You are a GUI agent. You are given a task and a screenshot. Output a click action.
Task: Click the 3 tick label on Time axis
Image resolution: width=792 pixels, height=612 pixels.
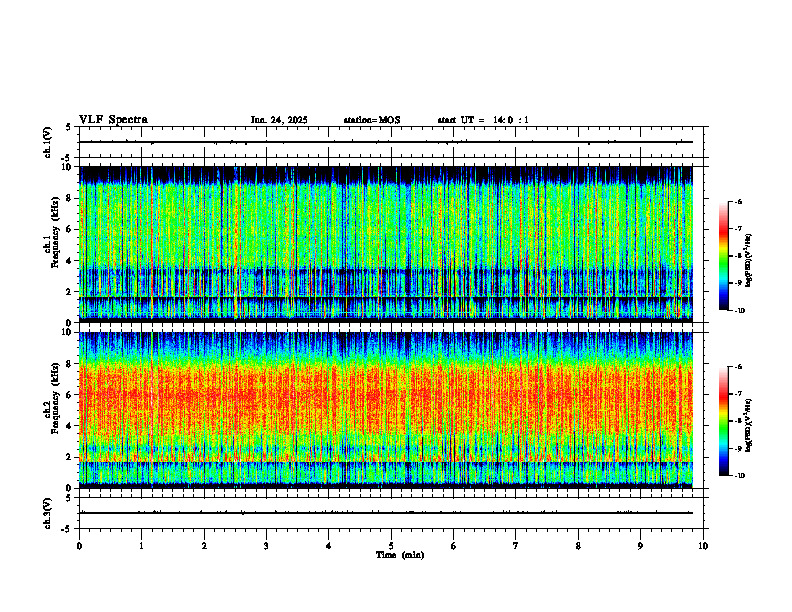(x=266, y=546)
